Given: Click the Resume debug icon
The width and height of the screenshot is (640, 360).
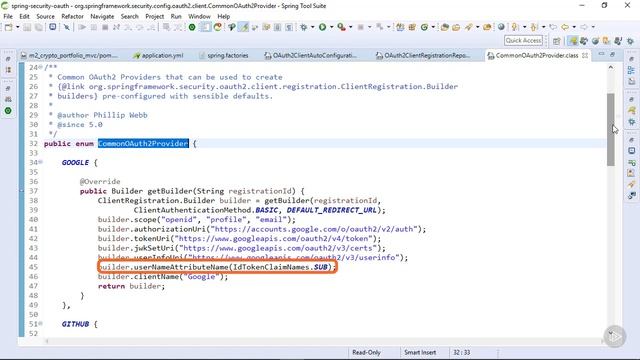Looking at the screenshot, I should (82, 27).
